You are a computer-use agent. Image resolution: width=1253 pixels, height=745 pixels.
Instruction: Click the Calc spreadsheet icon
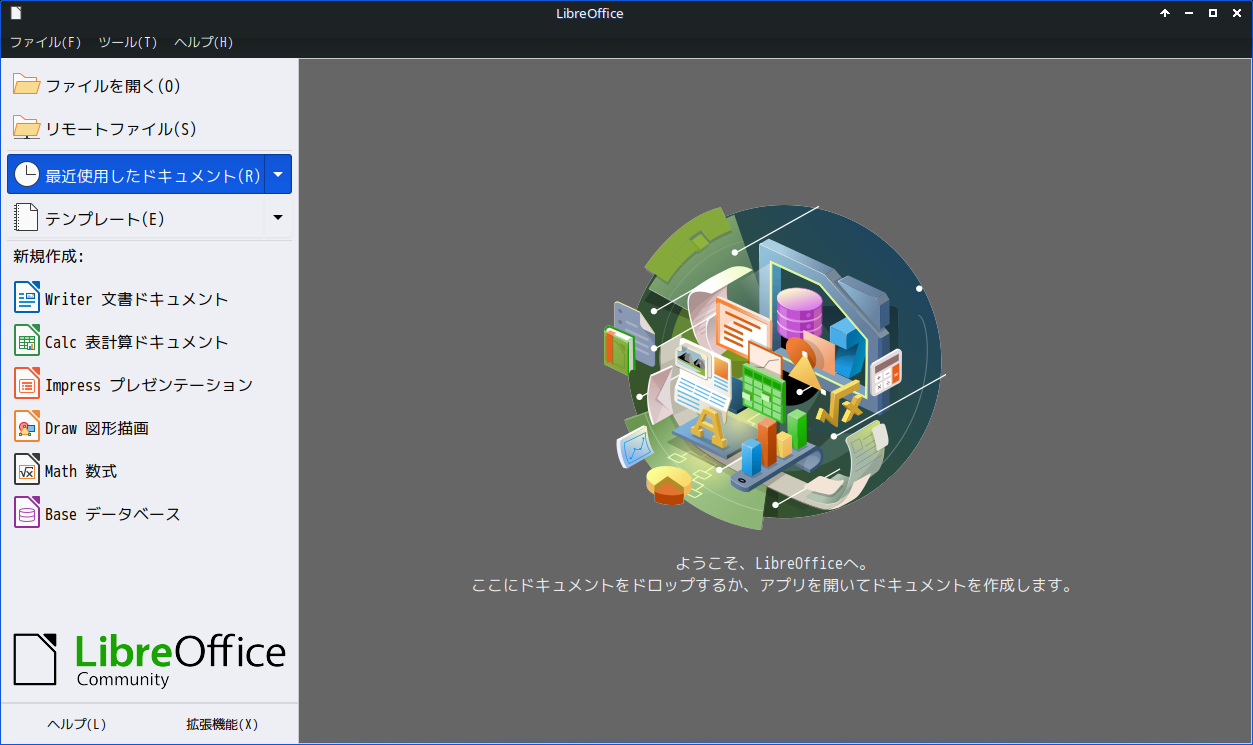pos(27,341)
